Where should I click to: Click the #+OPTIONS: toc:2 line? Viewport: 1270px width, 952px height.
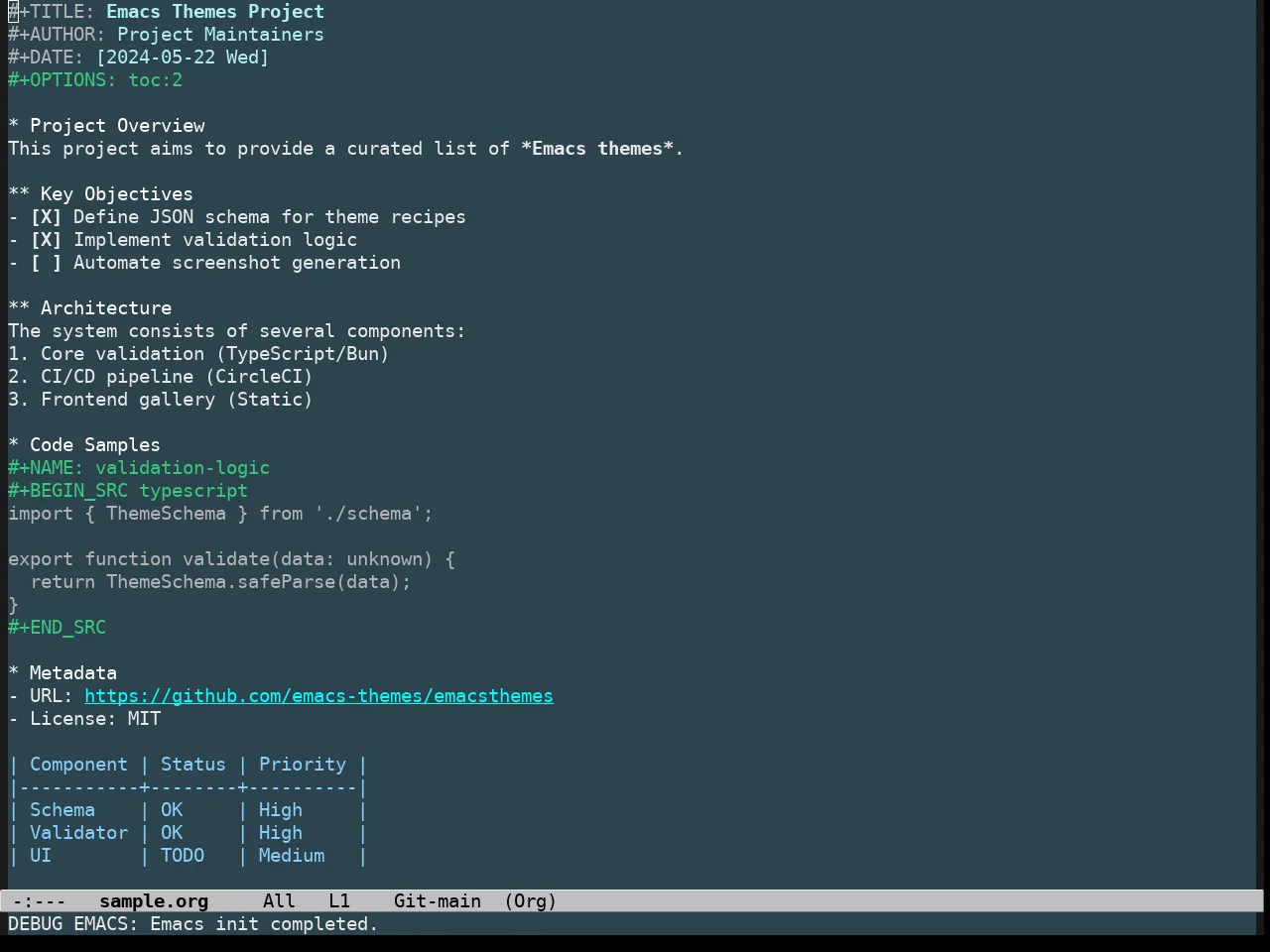point(95,80)
